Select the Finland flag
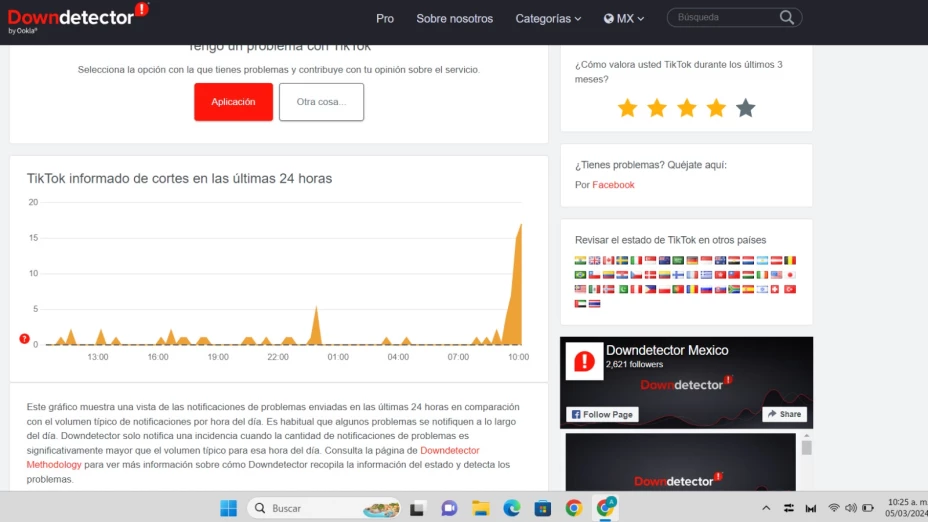This screenshot has width=928, height=522. tap(678, 275)
